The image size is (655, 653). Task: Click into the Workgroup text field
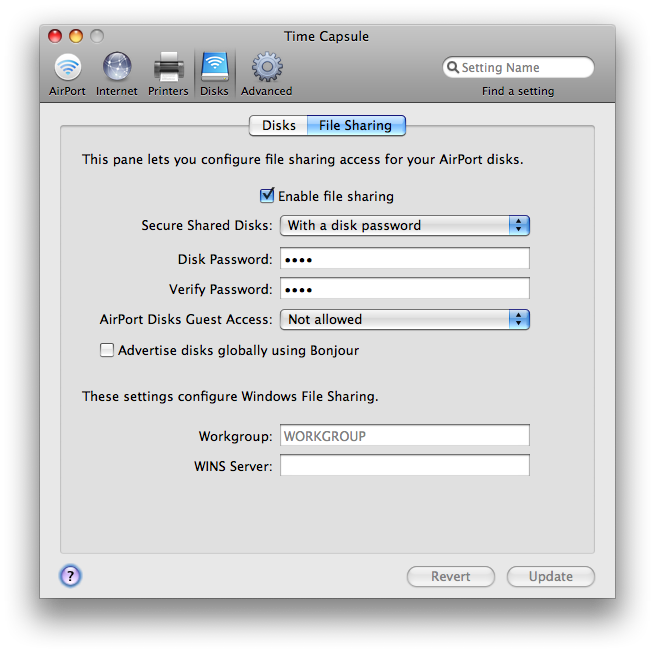[405, 435]
